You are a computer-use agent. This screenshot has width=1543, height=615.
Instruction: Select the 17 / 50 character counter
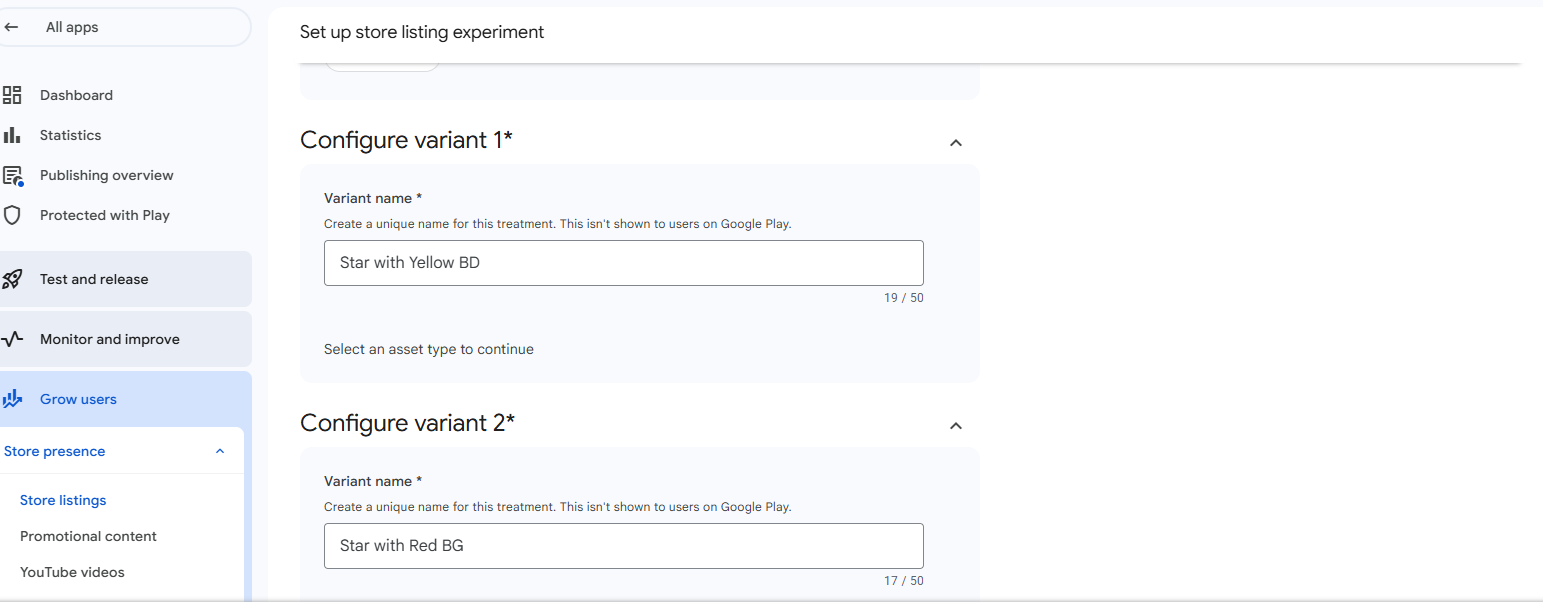click(x=904, y=581)
